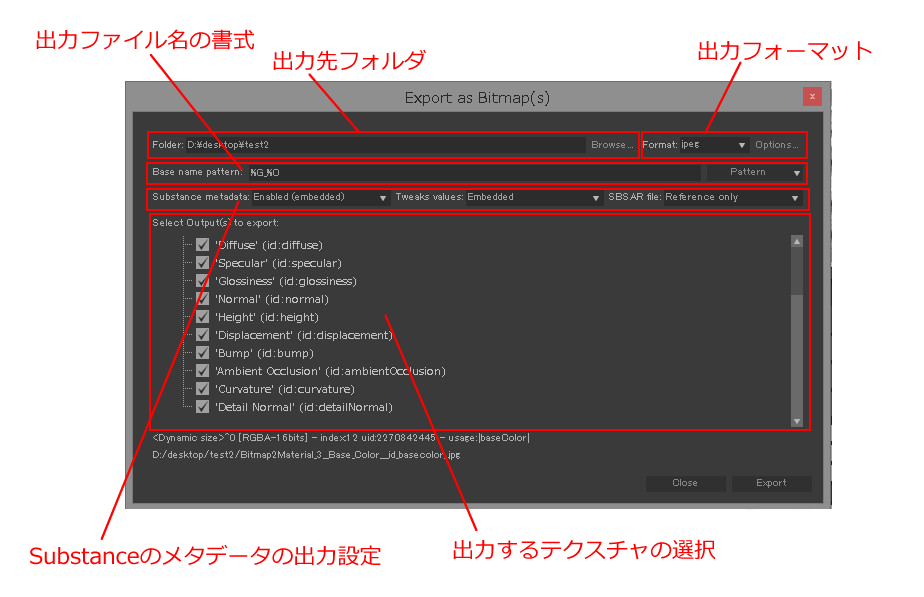Screen dimensions: 924x597
Task: Toggle the 'Glossiness' output checkbox
Action: pyautogui.click(x=203, y=281)
